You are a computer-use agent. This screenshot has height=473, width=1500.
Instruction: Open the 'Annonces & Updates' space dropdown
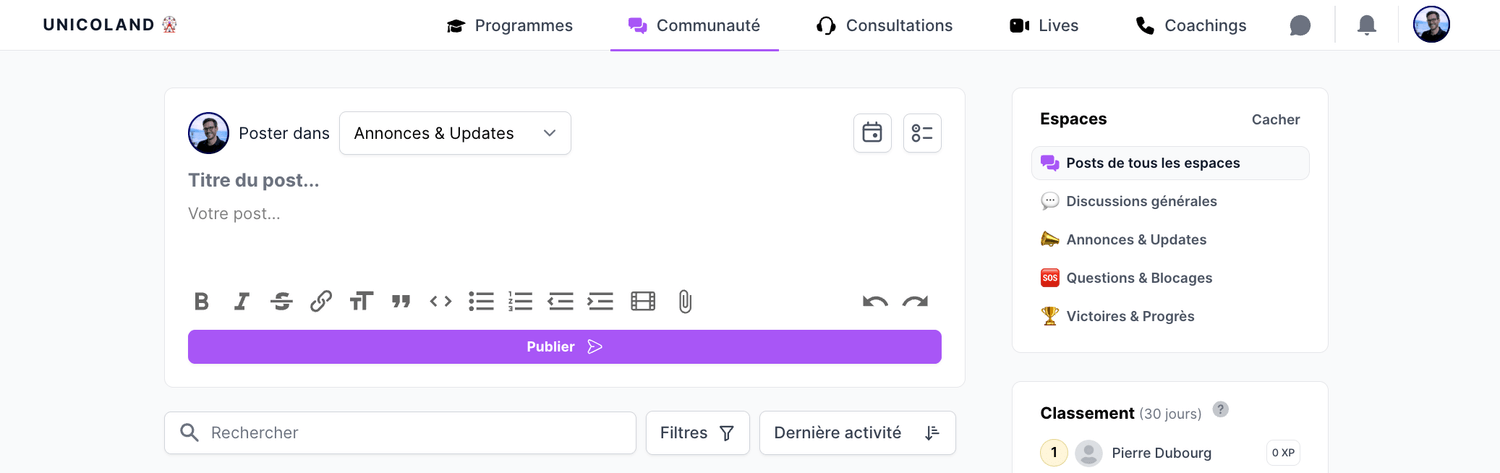pos(455,133)
